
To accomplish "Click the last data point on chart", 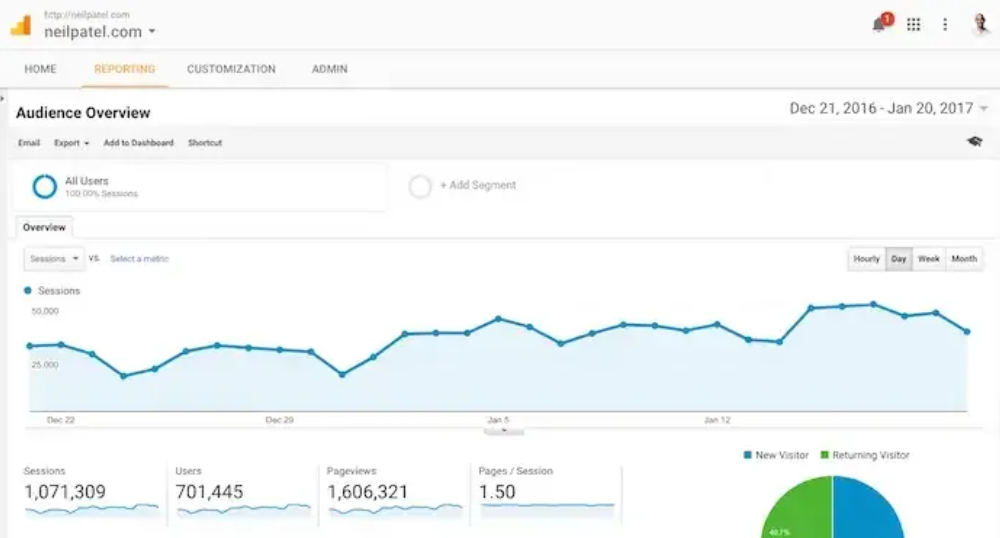I will click(967, 331).
